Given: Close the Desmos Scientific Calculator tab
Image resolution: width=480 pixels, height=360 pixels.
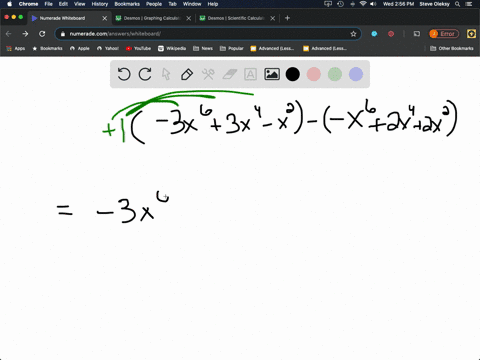Looking at the screenshot, I should tap(273, 18).
